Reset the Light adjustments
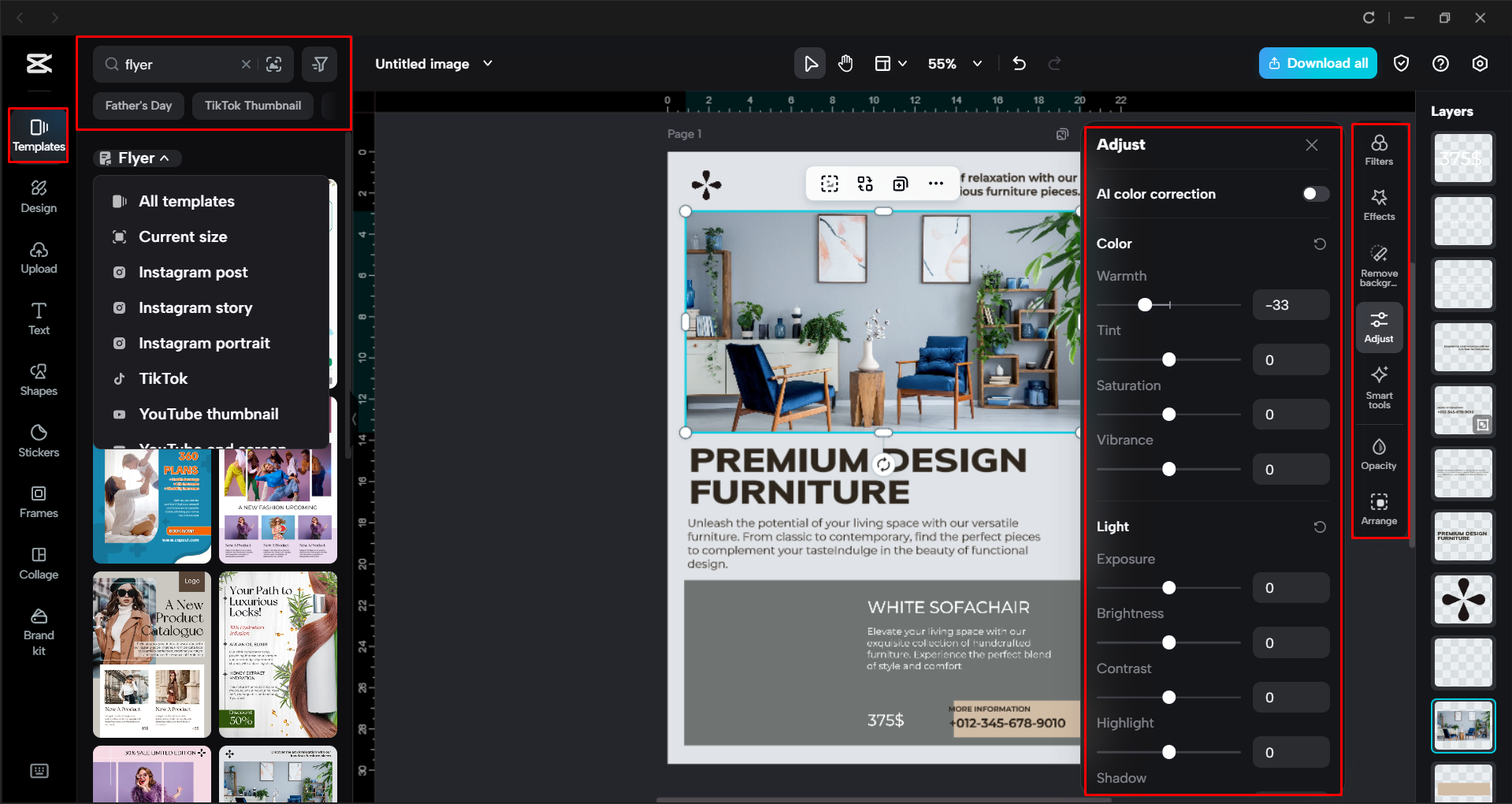Viewport: 1512px width, 804px height. point(1320,527)
